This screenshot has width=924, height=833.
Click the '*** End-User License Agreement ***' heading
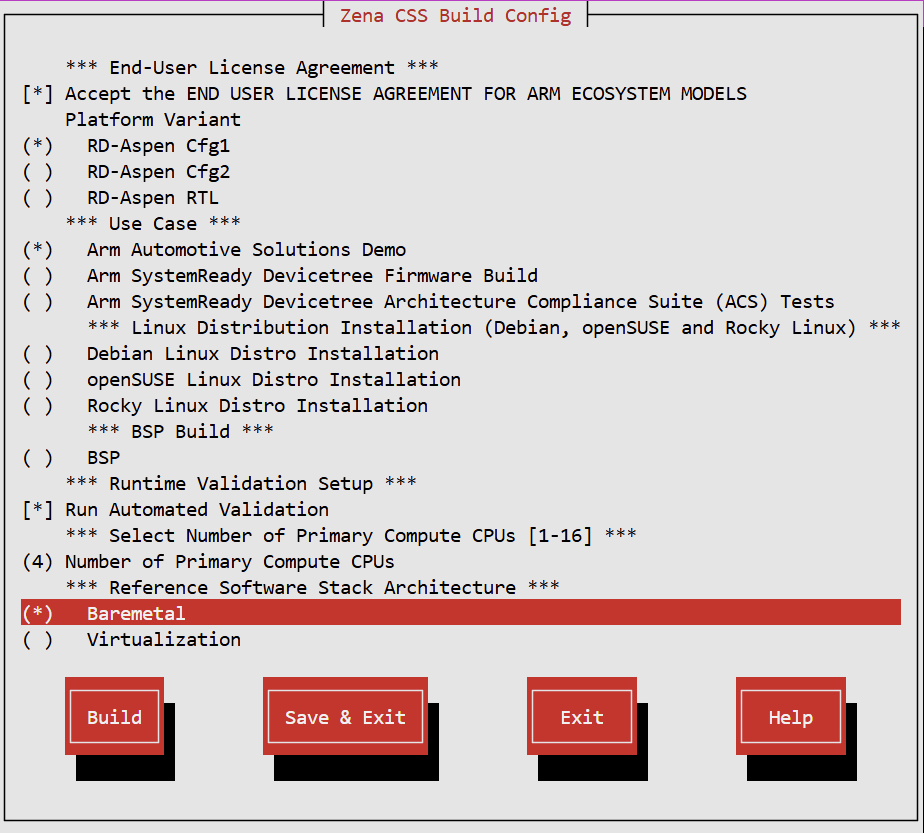tap(252, 67)
